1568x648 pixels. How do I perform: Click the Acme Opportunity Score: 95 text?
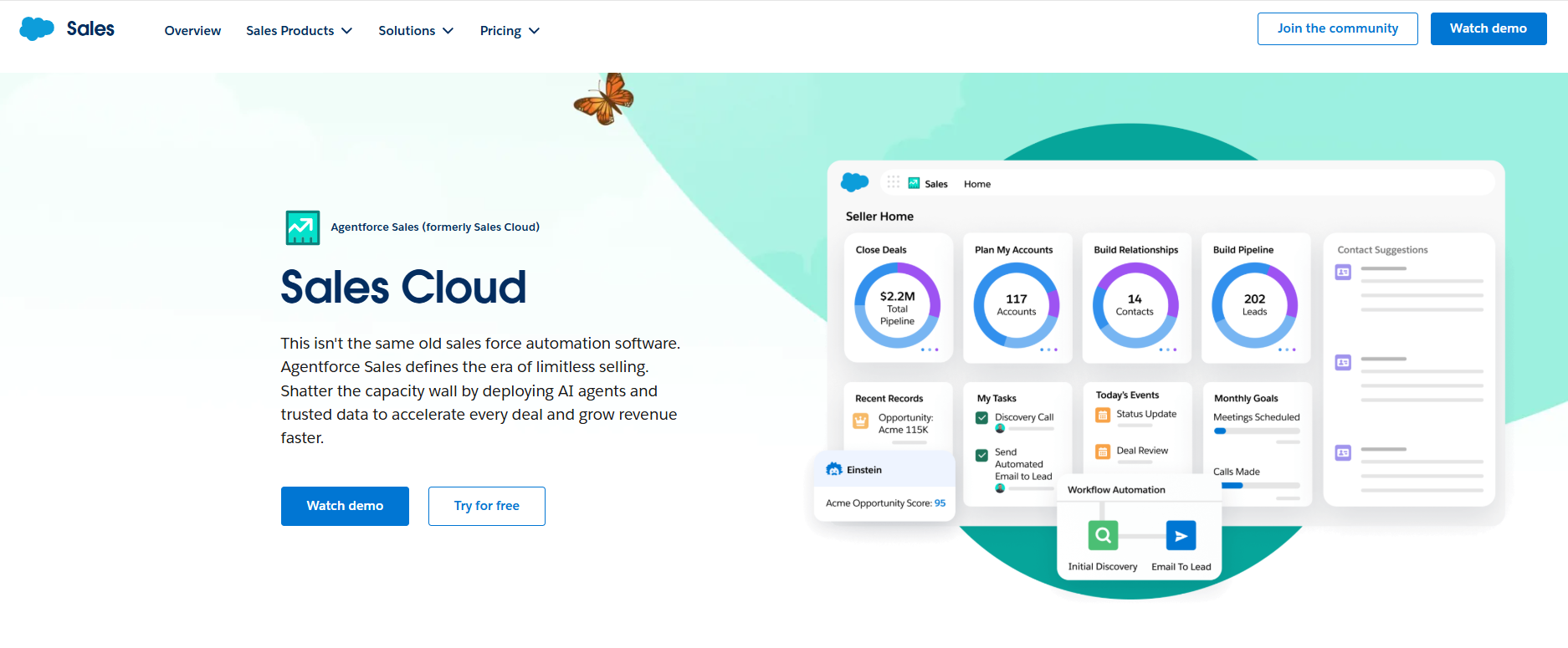coord(885,503)
